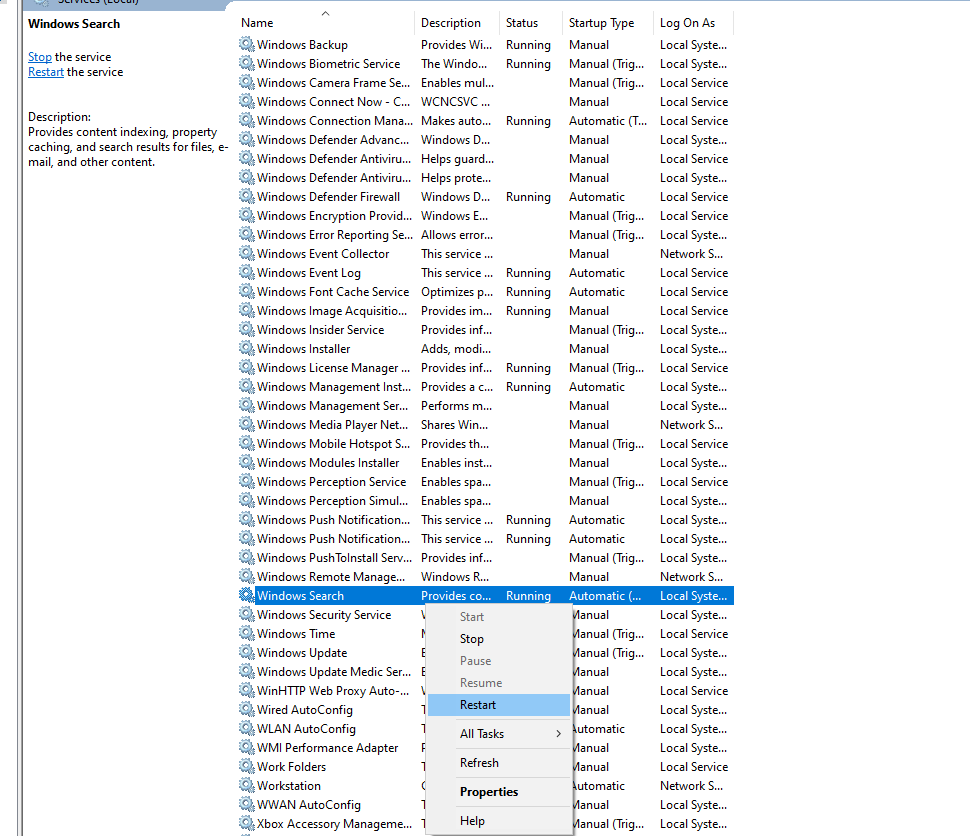Click the Restart the service link
This screenshot has height=836, width=970.
[x=46, y=72]
